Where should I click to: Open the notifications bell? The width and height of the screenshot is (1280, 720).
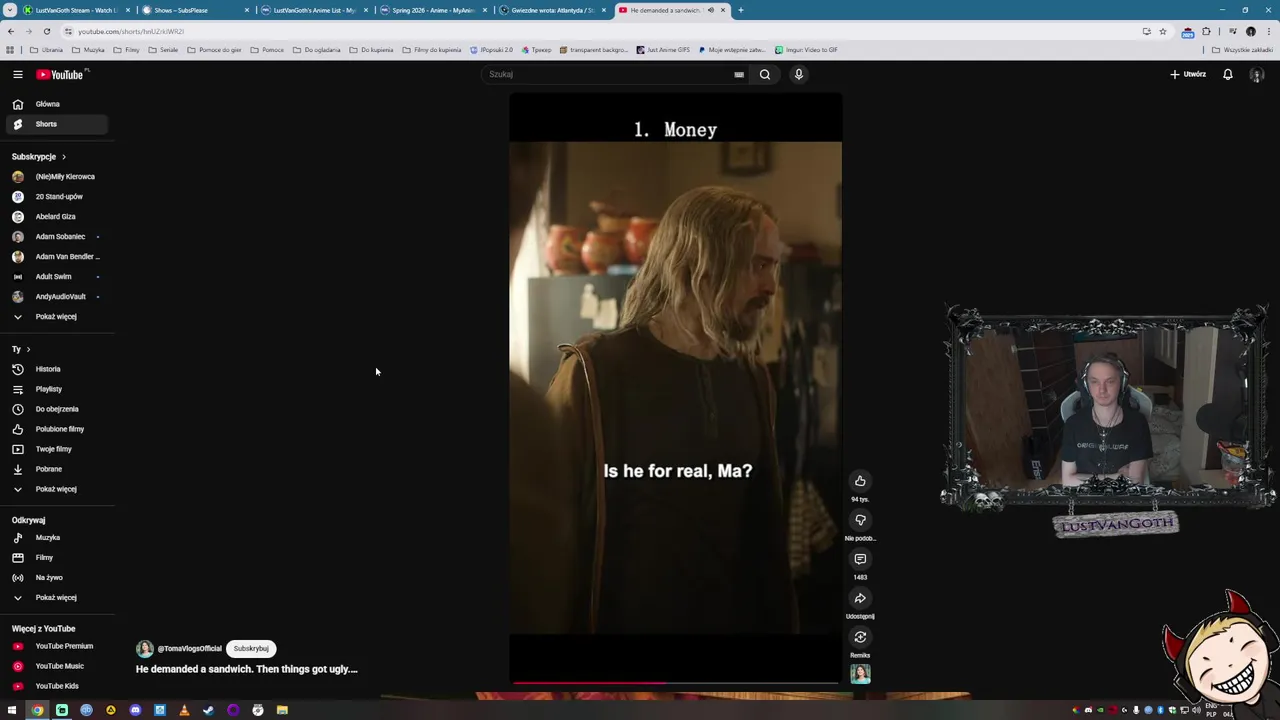[x=1228, y=74]
